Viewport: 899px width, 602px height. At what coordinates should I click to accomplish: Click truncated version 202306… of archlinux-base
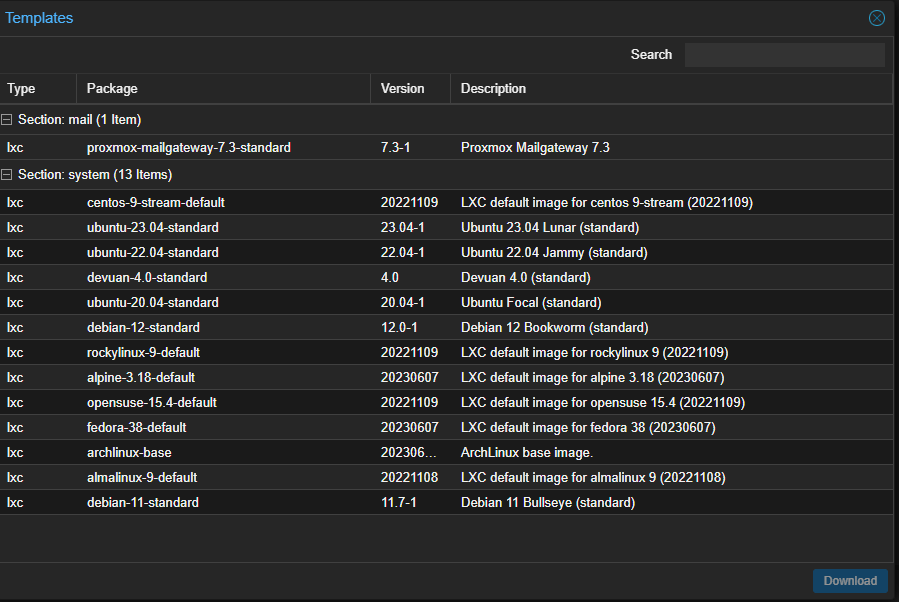pyautogui.click(x=409, y=452)
